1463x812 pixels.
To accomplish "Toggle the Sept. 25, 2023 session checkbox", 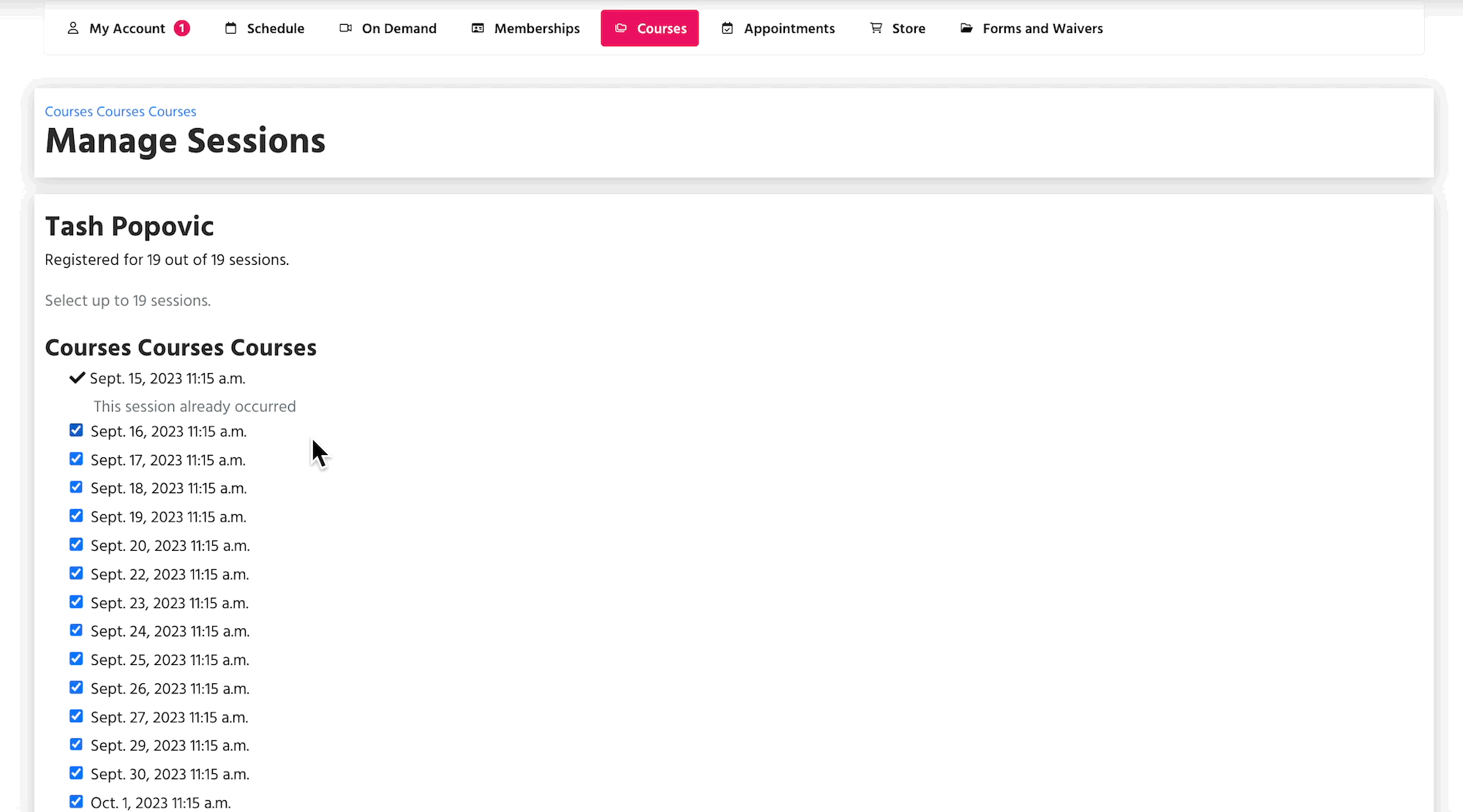I will pos(76,658).
